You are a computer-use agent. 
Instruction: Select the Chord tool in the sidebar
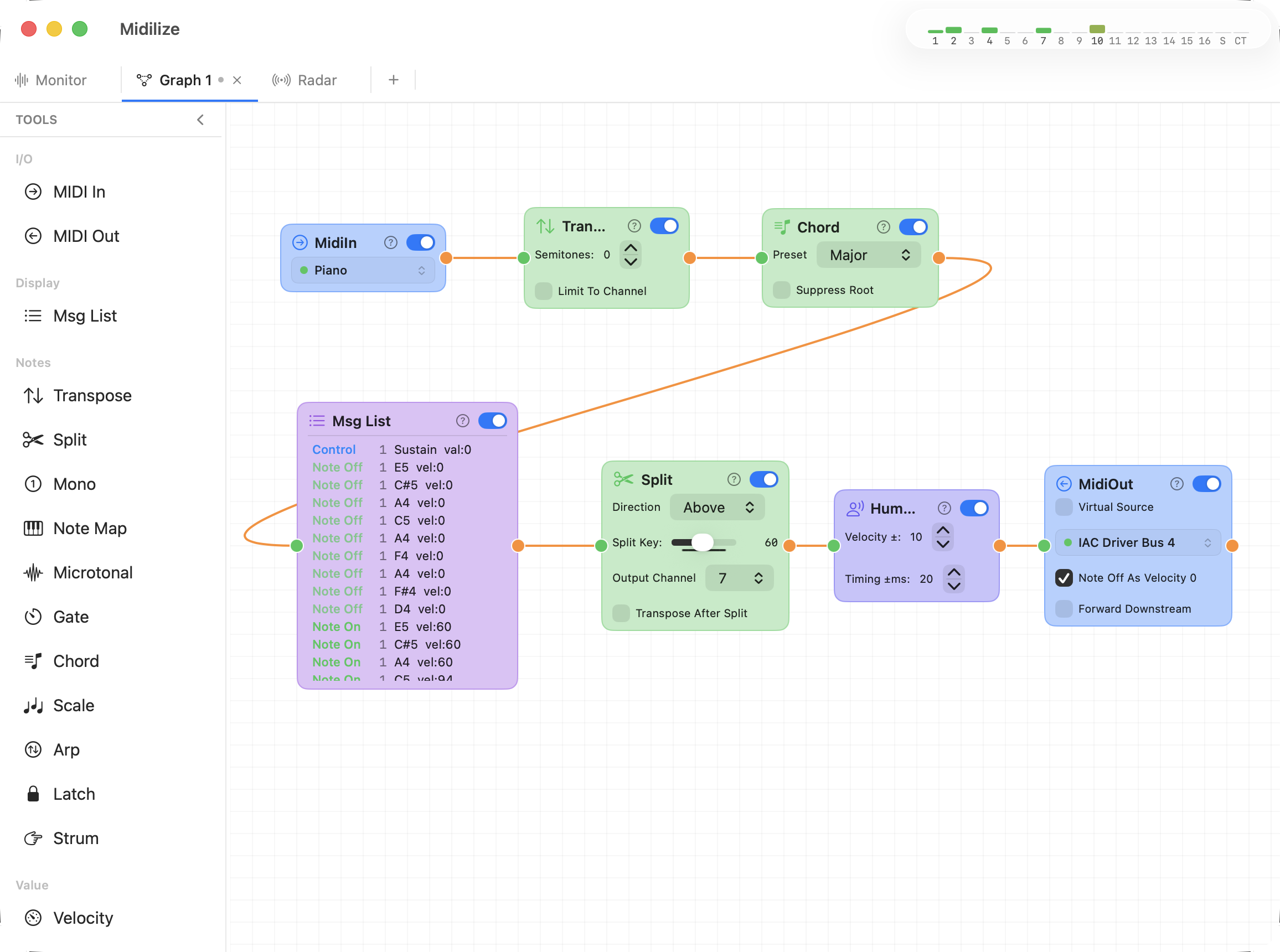coord(76,661)
